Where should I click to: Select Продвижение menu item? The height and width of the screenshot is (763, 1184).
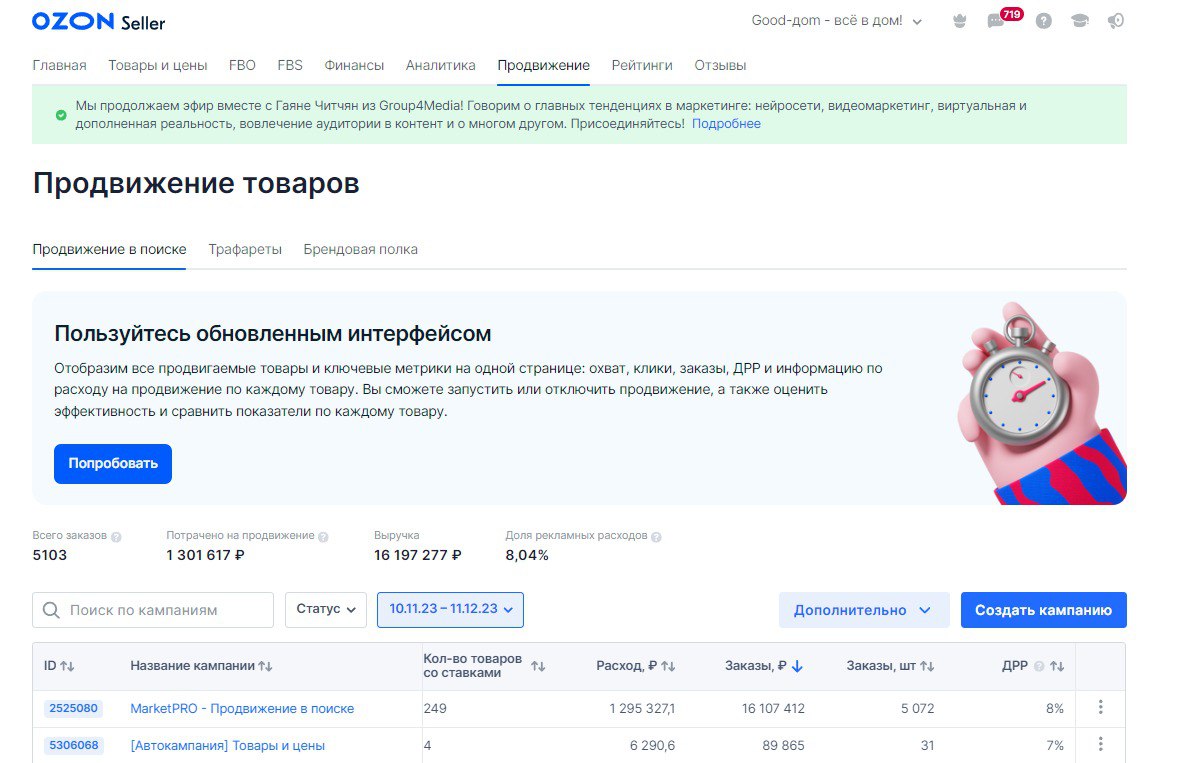tap(544, 66)
